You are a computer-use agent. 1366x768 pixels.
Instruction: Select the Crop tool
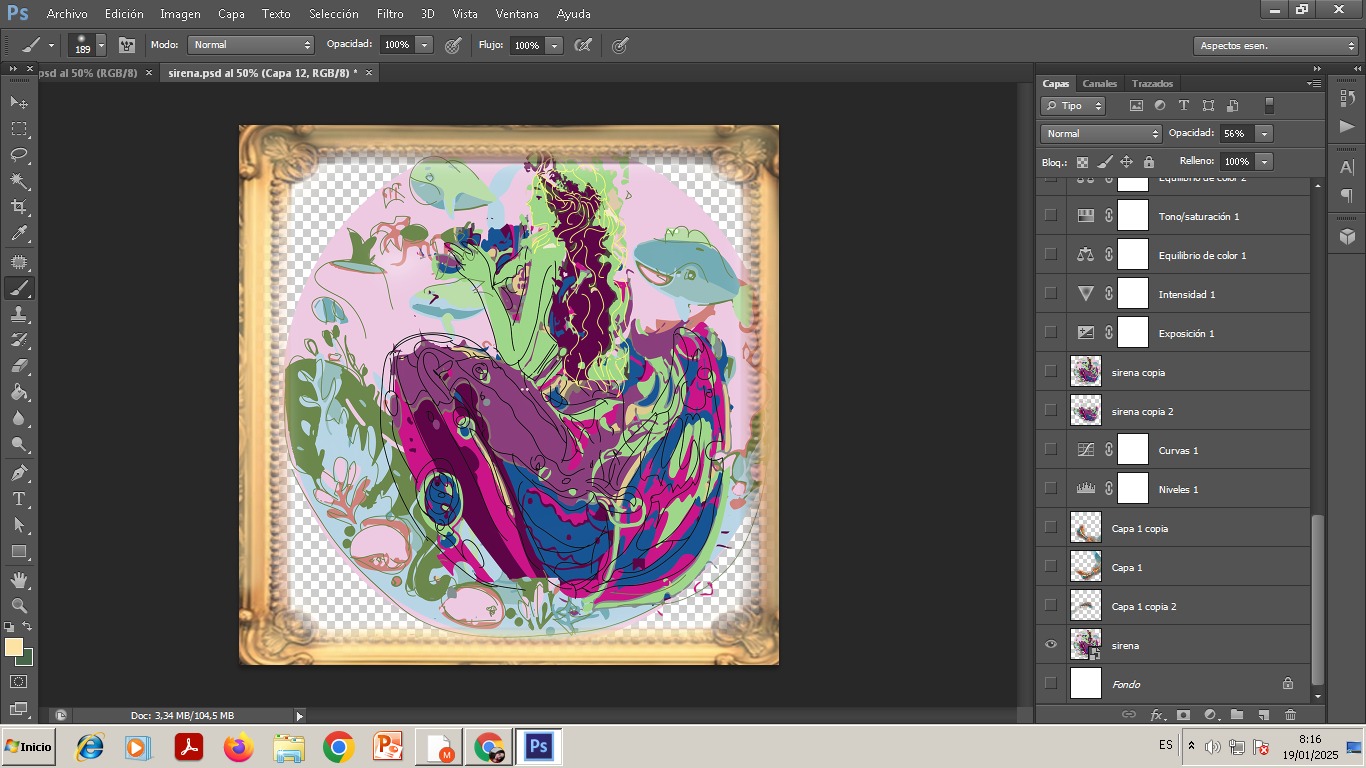click(x=19, y=207)
